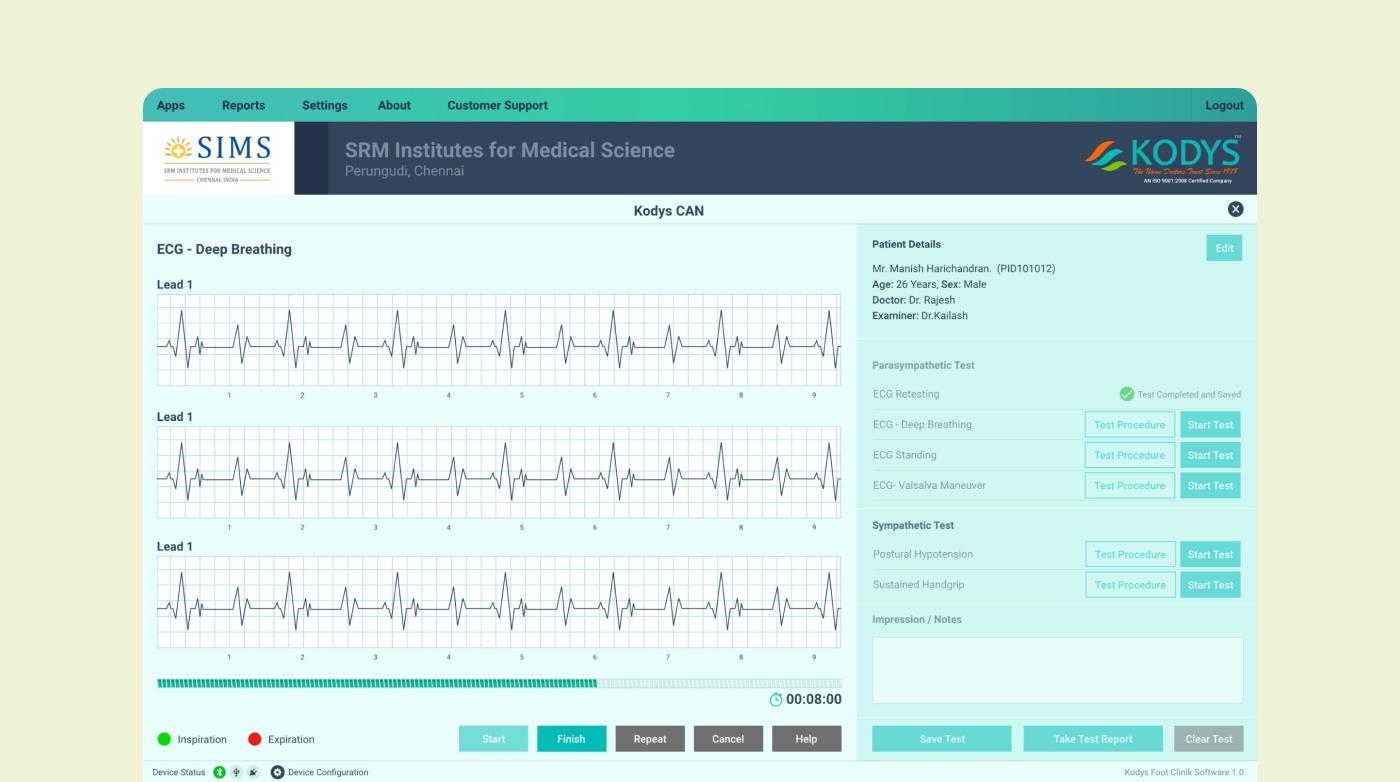The height and width of the screenshot is (782, 1400).
Task: Click the USB device status icon
Action: 236,772
